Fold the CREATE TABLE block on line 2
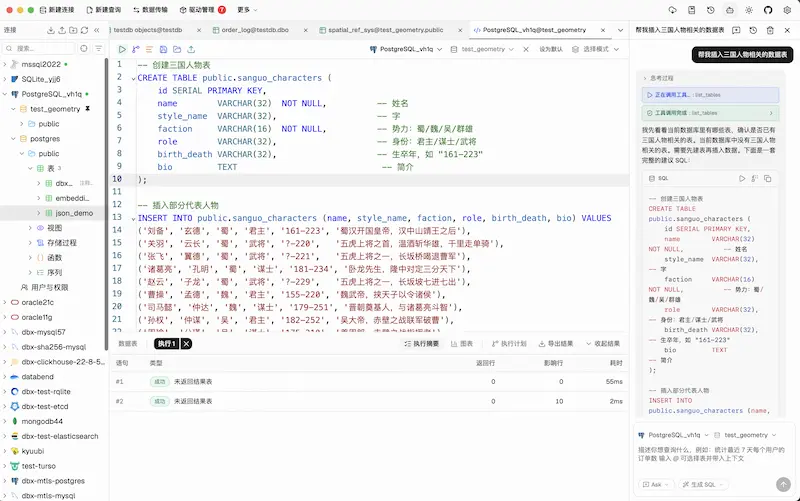 coord(133,79)
